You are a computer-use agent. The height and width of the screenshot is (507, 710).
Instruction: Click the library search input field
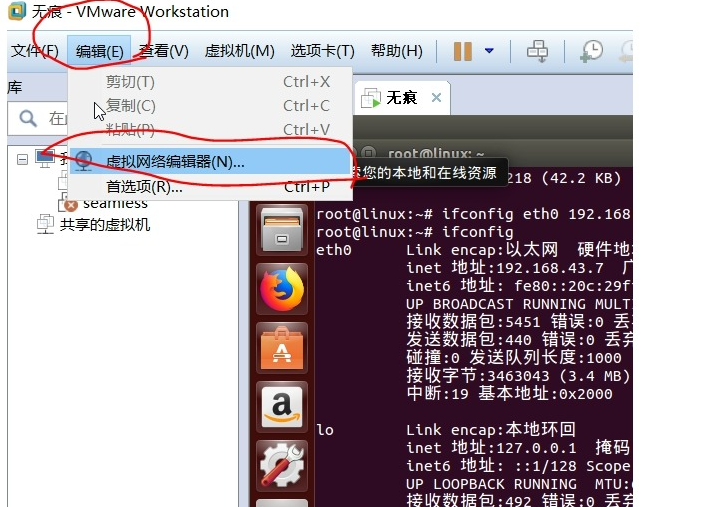tap(38, 119)
